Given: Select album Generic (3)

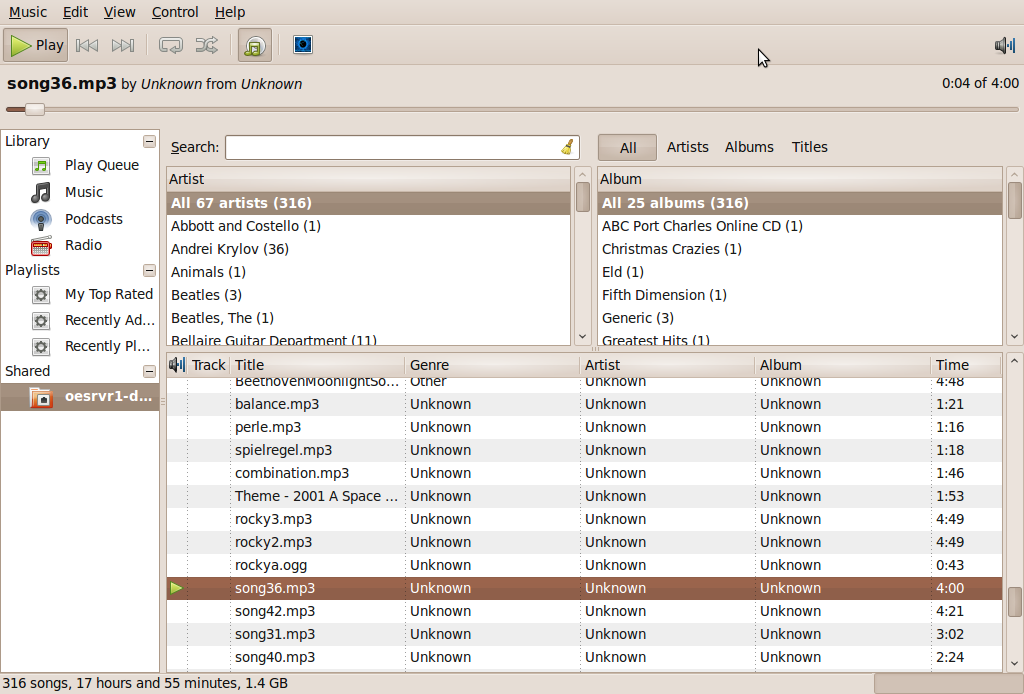Looking at the screenshot, I should click(800, 318).
